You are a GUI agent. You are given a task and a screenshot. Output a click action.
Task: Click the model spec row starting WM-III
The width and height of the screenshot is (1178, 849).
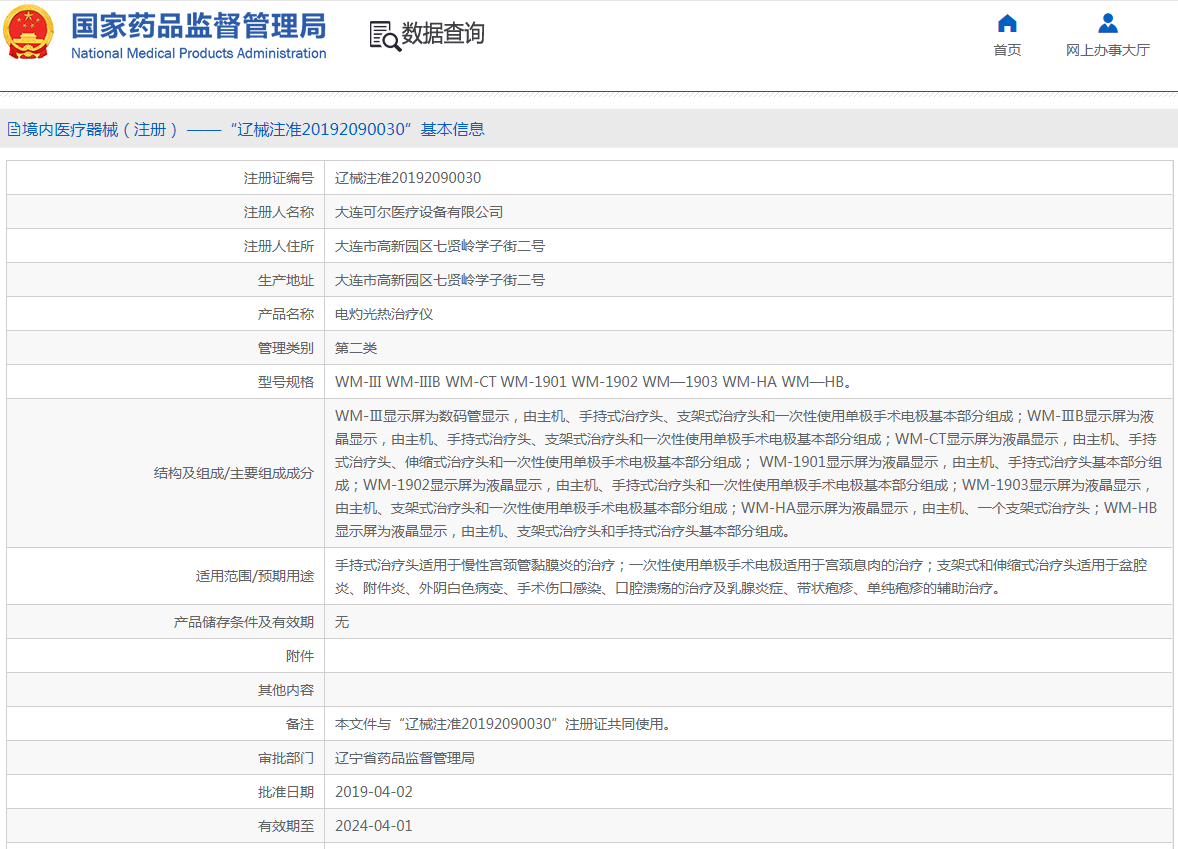[594, 382]
